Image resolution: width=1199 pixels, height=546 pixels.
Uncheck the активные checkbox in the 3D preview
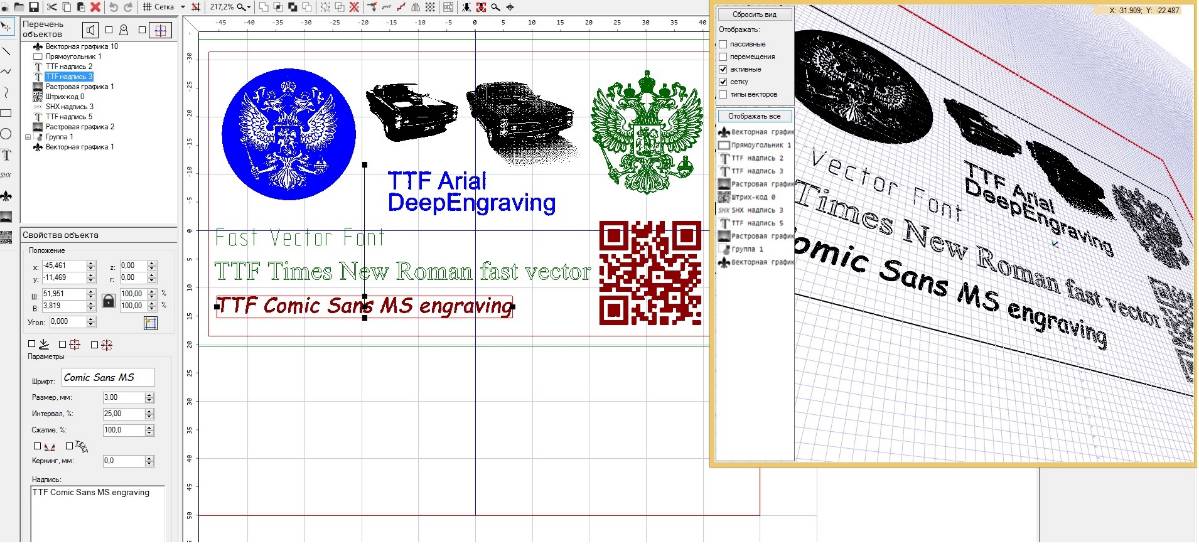coord(723,70)
